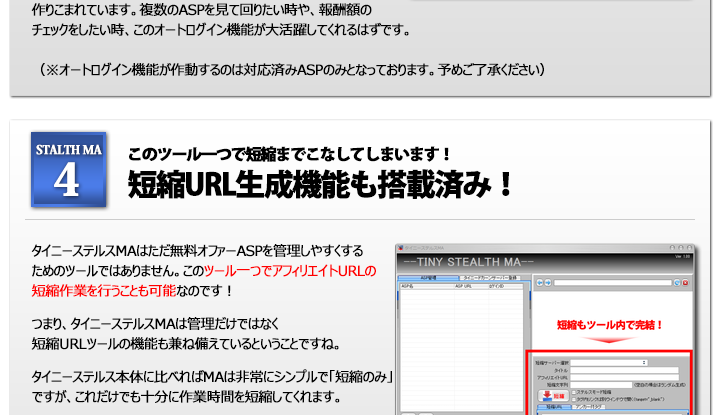This screenshot has height=415, width=720.
Task: Click the app icon in the タイニーステルスMA title bar
Action: point(400,247)
